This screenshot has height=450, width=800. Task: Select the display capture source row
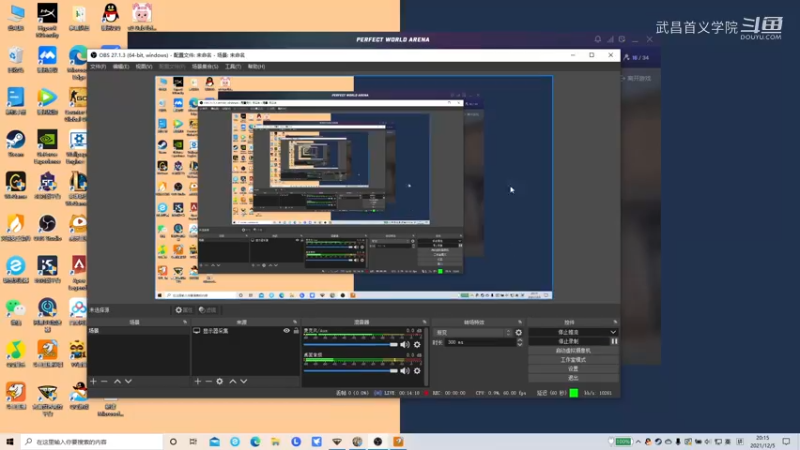click(x=245, y=331)
